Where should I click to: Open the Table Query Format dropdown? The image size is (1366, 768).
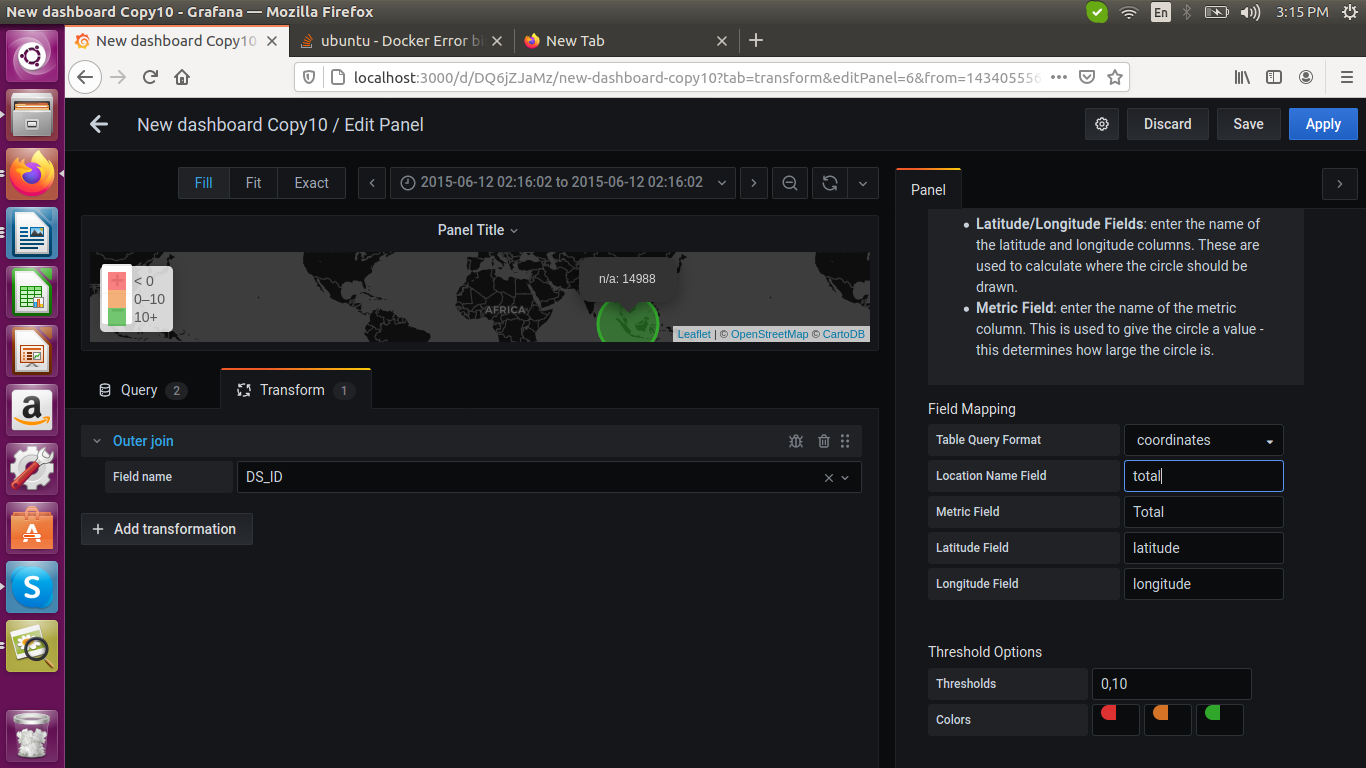1203,440
